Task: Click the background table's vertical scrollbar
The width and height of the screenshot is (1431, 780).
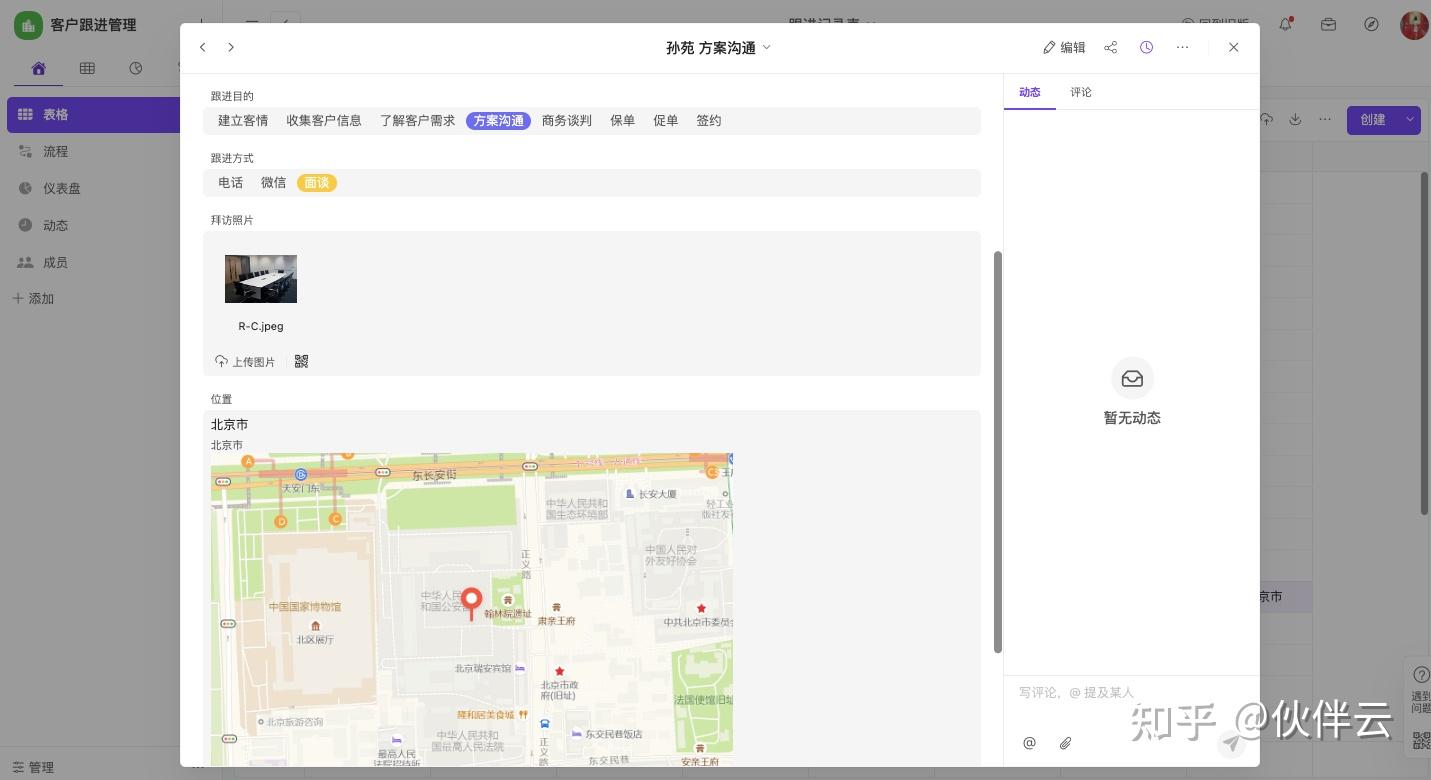Action: tap(1425, 343)
